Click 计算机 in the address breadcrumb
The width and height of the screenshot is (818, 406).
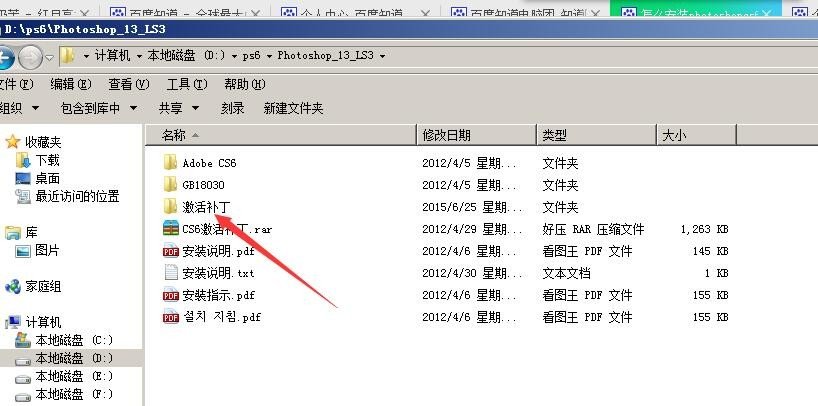(113, 55)
